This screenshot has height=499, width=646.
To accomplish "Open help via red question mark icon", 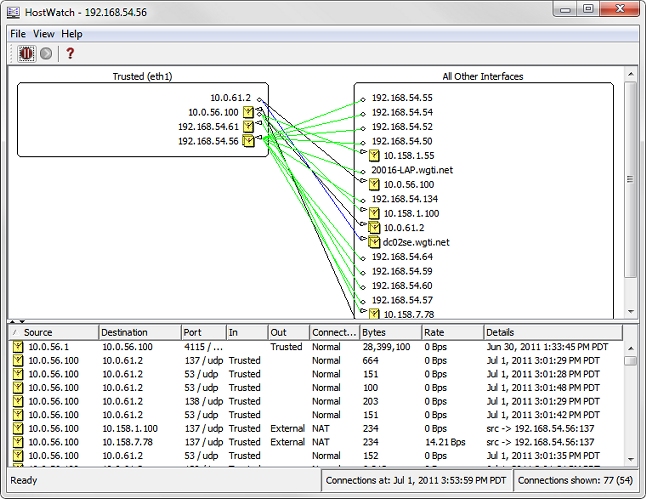I will tap(71, 53).
